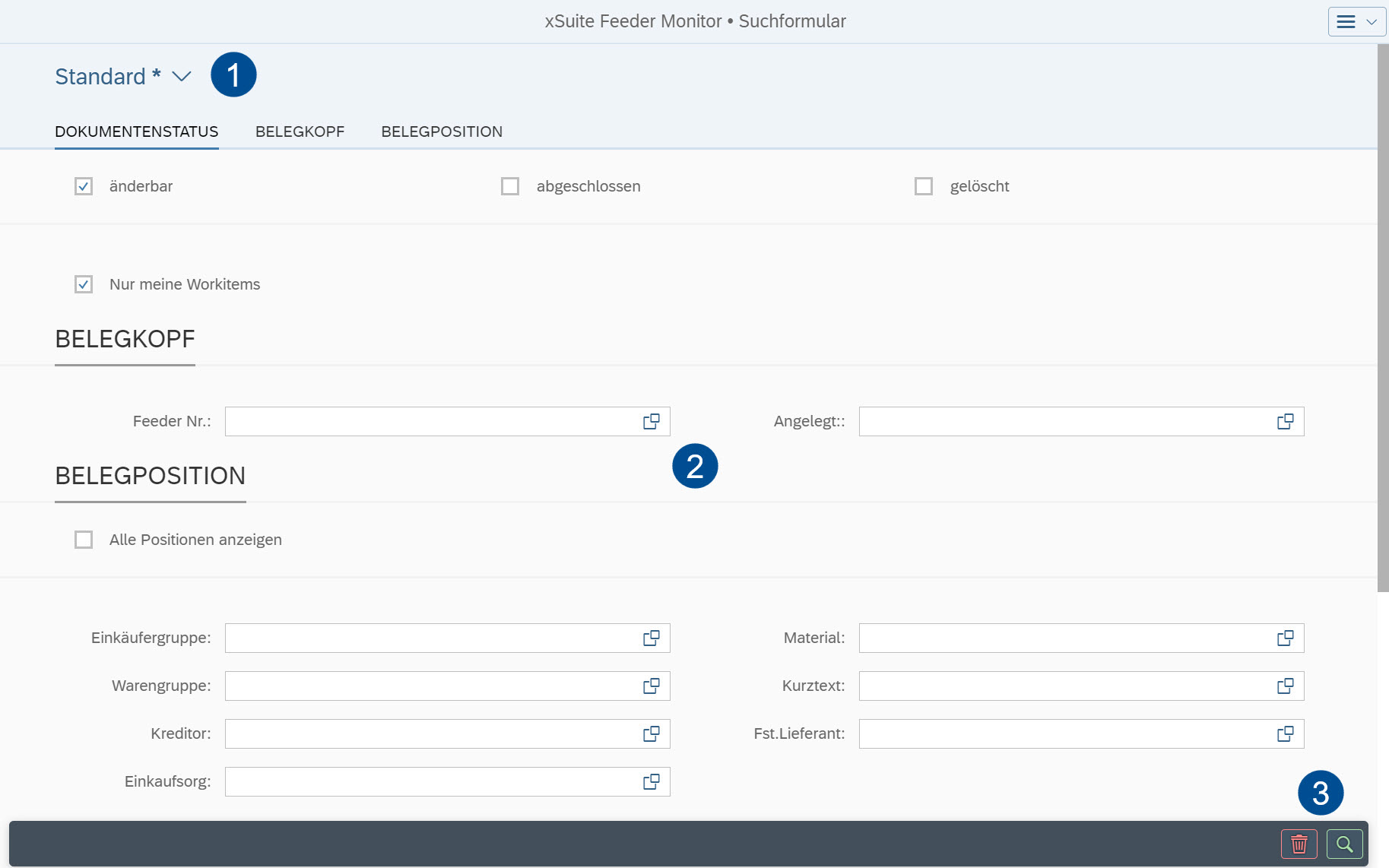Open value help for the Kurztext field
The height and width of the screenshot is (868, 1389).
click(x=1286, y=686)
